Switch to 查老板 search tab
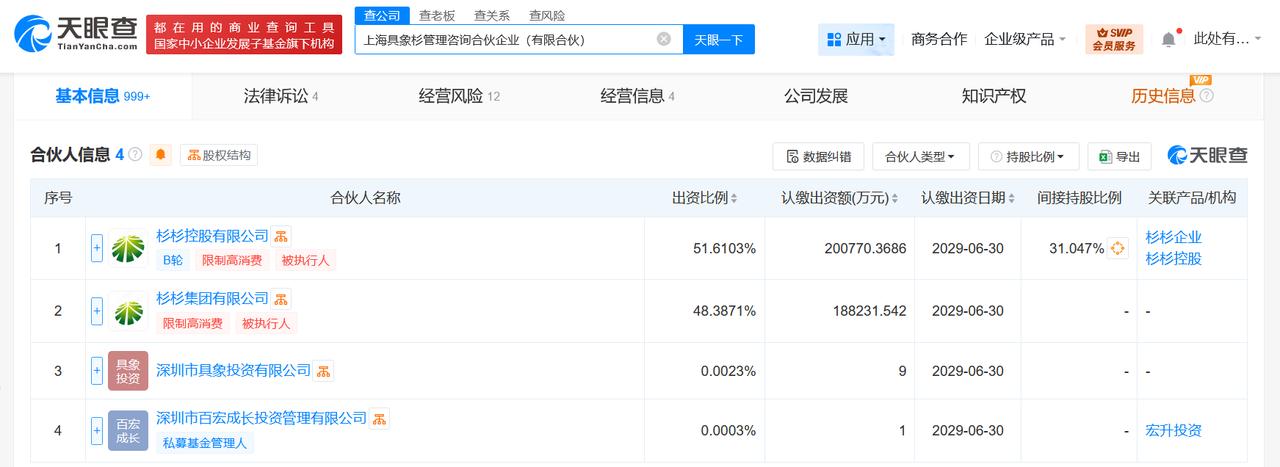1280x467 pixels. pyautogui.click(x=436, y=16)
